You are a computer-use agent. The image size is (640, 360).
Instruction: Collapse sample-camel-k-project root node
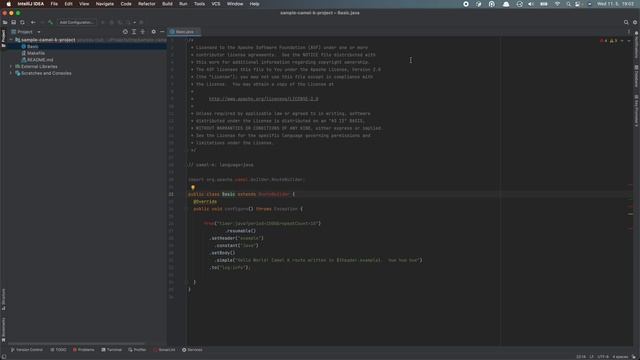pos(11,40)
